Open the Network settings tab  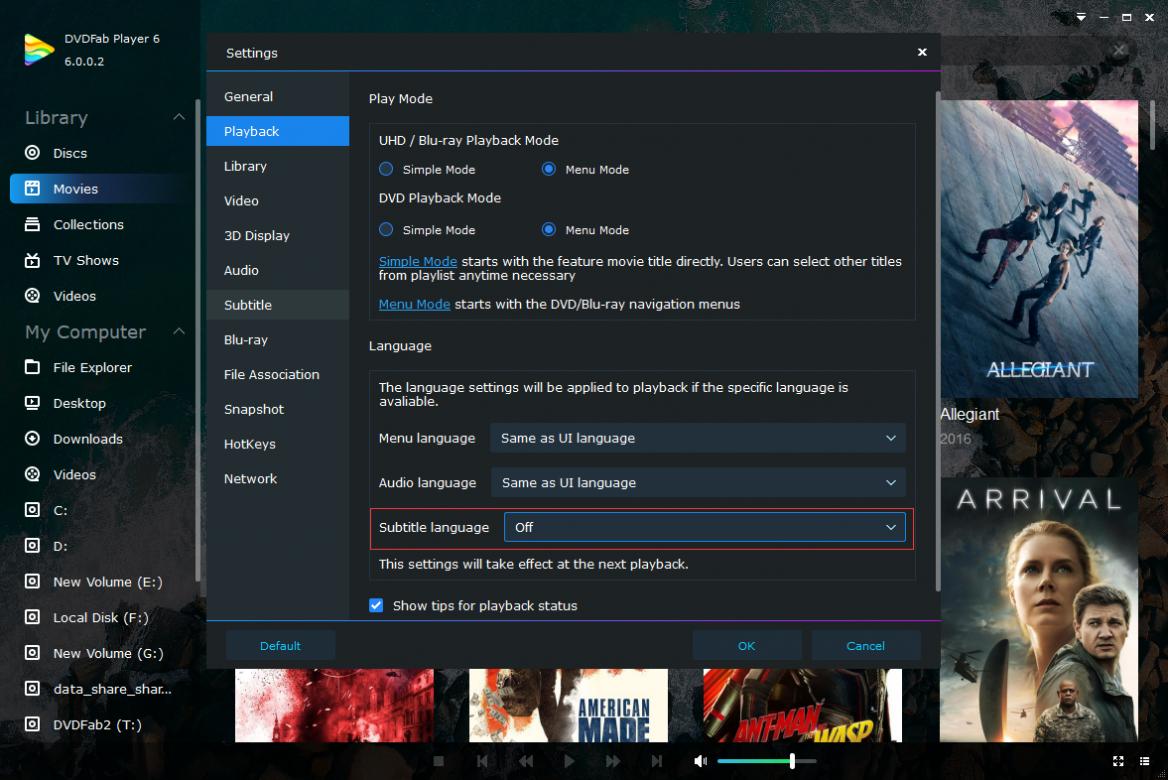pos(278,478)
